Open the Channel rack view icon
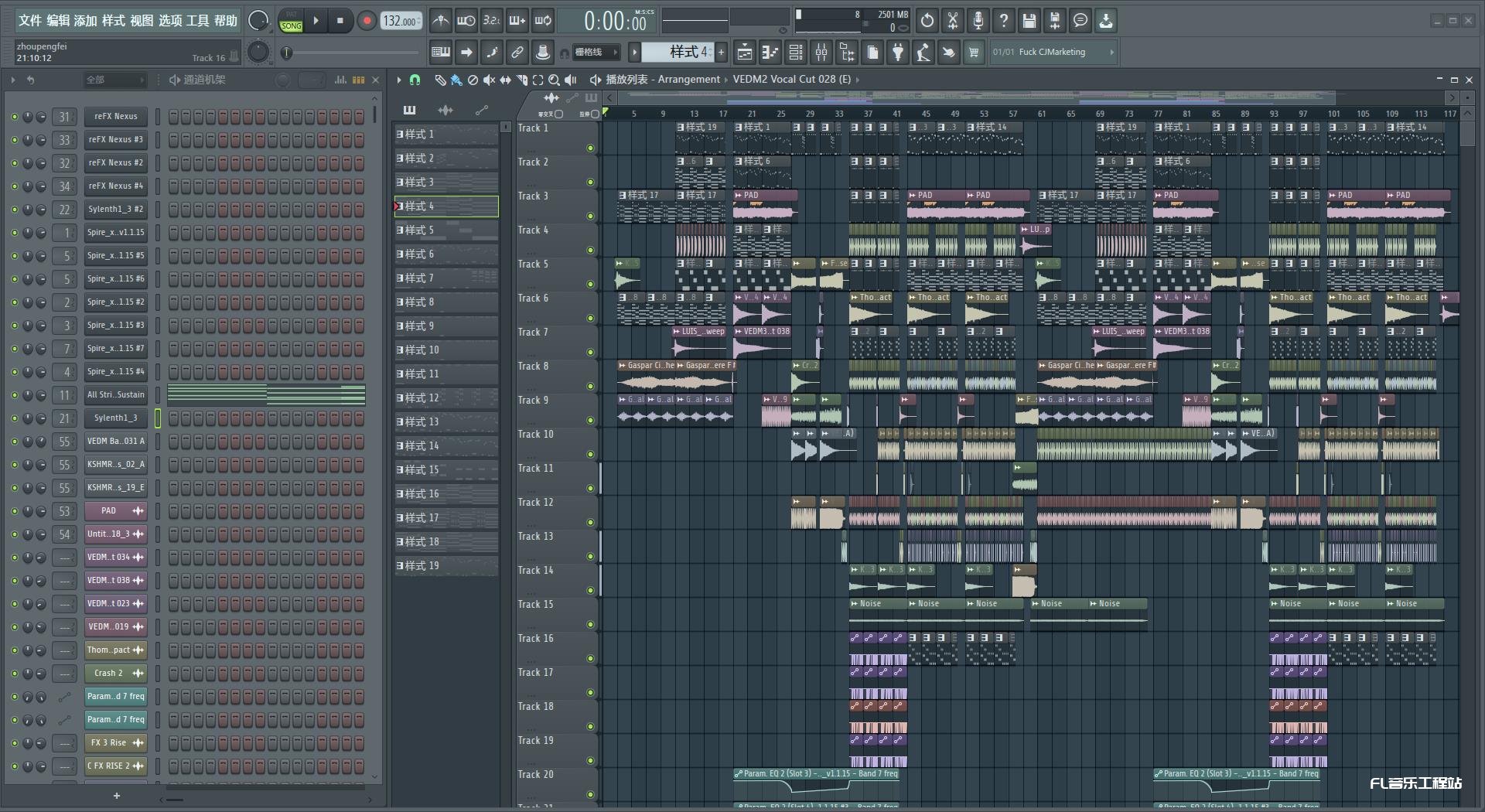The height and width of the screenshot is (812, 1485). tap(796, 52)
